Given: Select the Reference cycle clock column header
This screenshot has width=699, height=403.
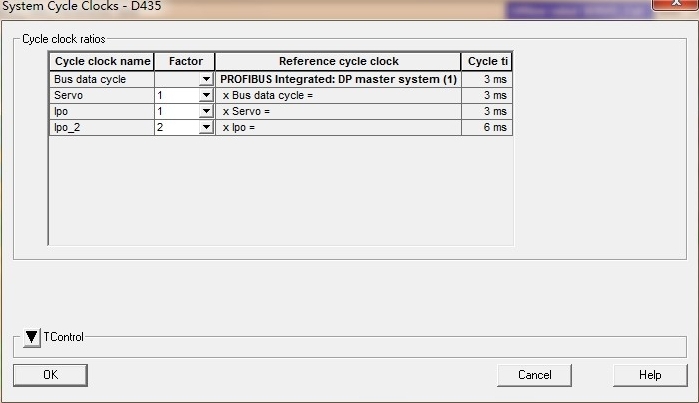Looking at the screenshot, I should tap(338, 62).
